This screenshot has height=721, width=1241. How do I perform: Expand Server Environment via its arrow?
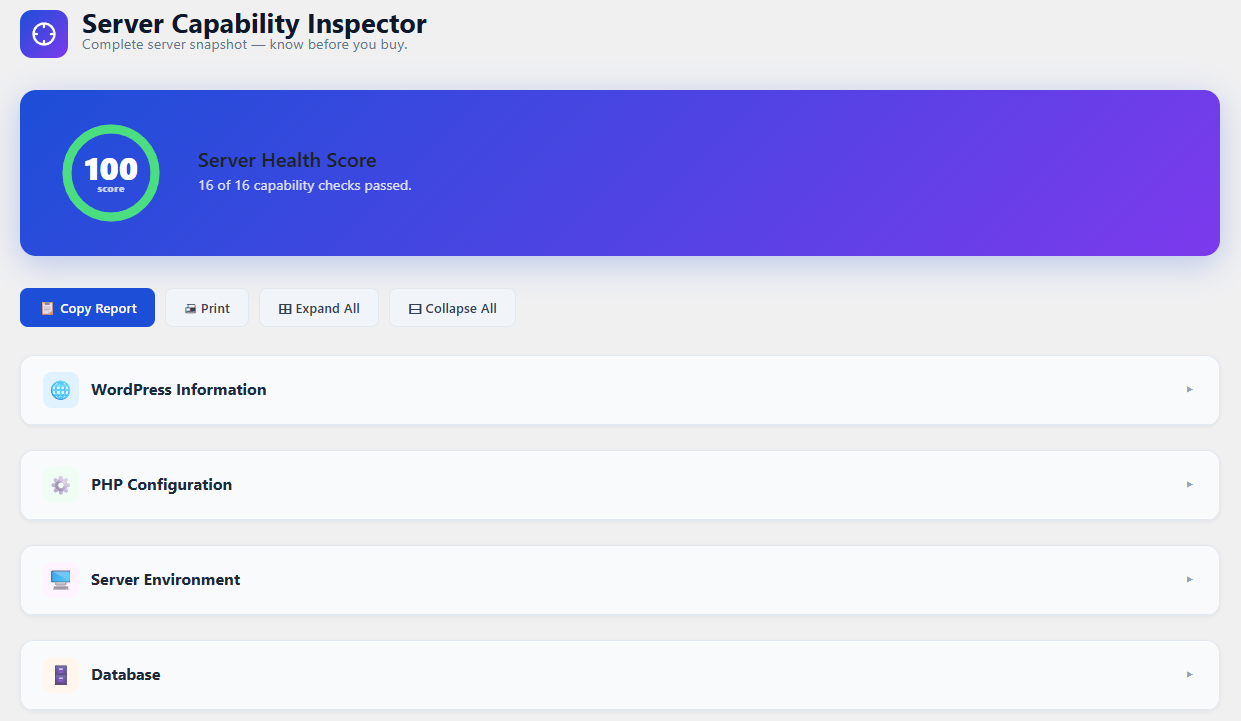pos(1190,580)
